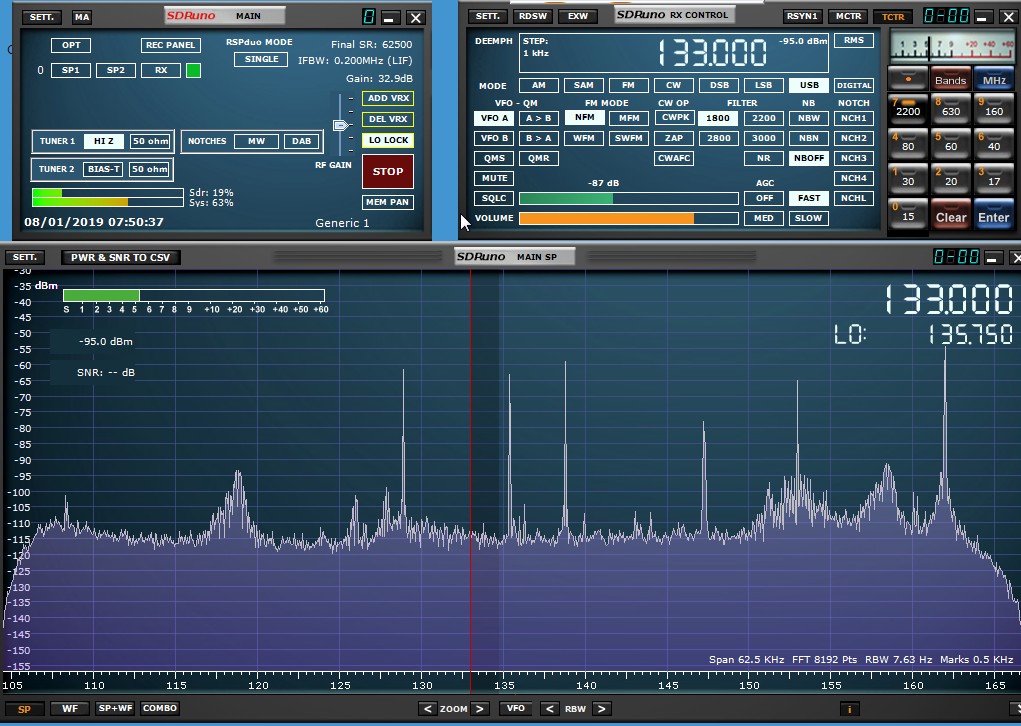This screenshot has height=726, width=1021.
Task: Select the 2200 band keypad key
Action: (908, 108)
